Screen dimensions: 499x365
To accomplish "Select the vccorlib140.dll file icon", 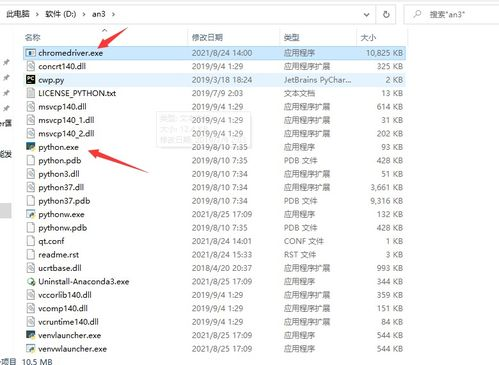I will click(31, 295).
